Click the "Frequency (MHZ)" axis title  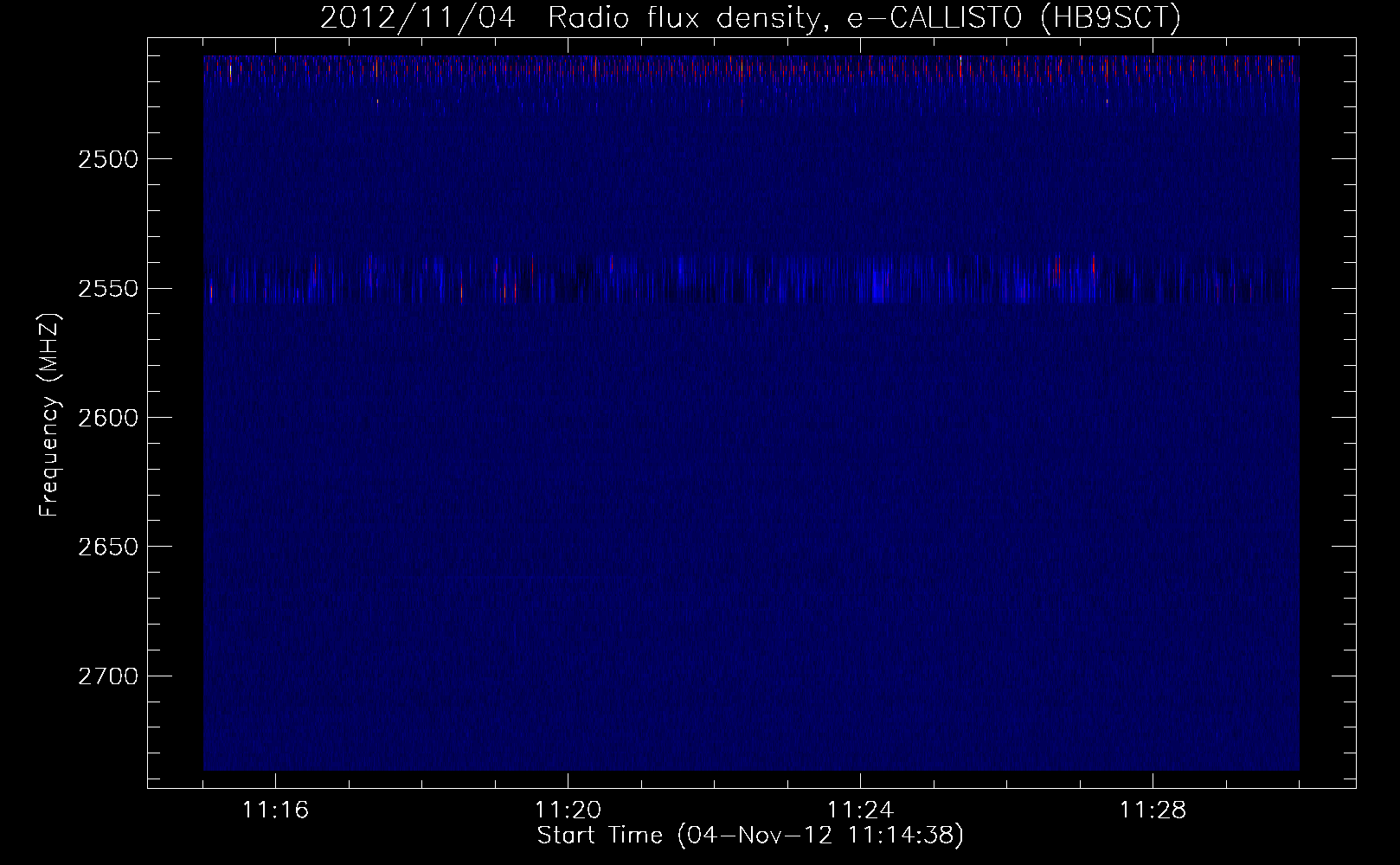coord(50,415)
